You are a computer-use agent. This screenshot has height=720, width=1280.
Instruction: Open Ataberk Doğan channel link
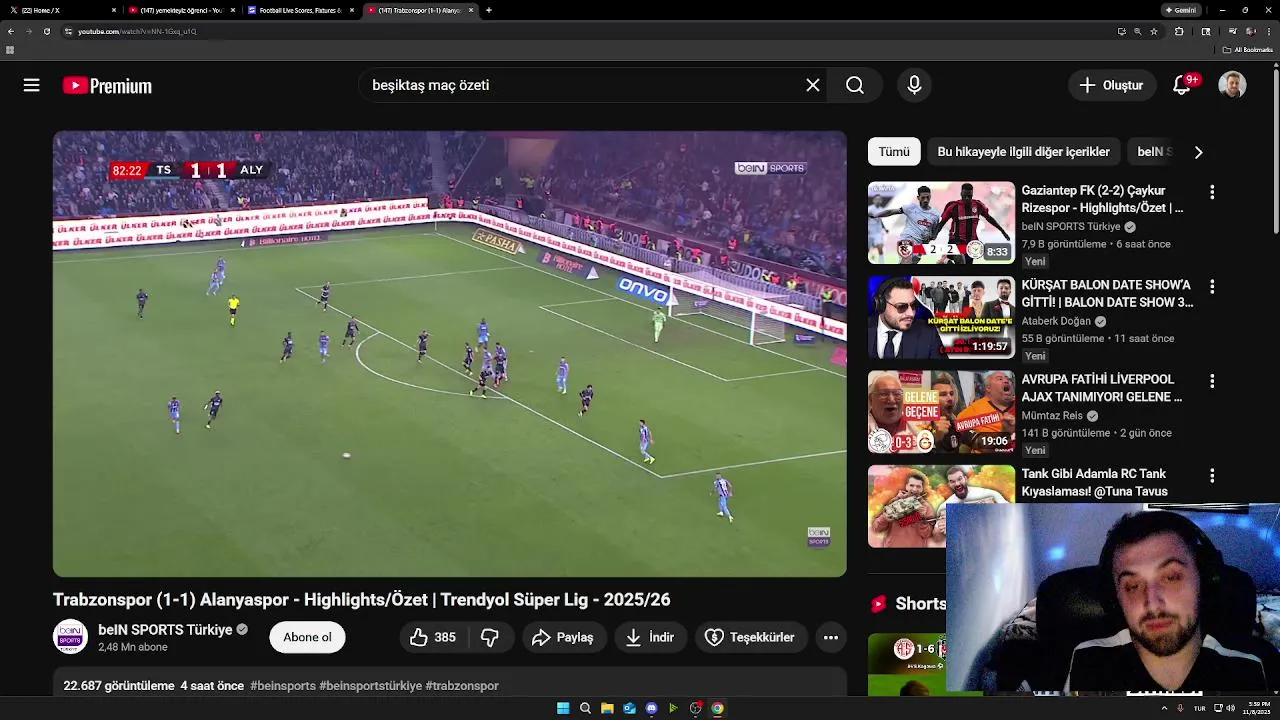pos(1056,322)
